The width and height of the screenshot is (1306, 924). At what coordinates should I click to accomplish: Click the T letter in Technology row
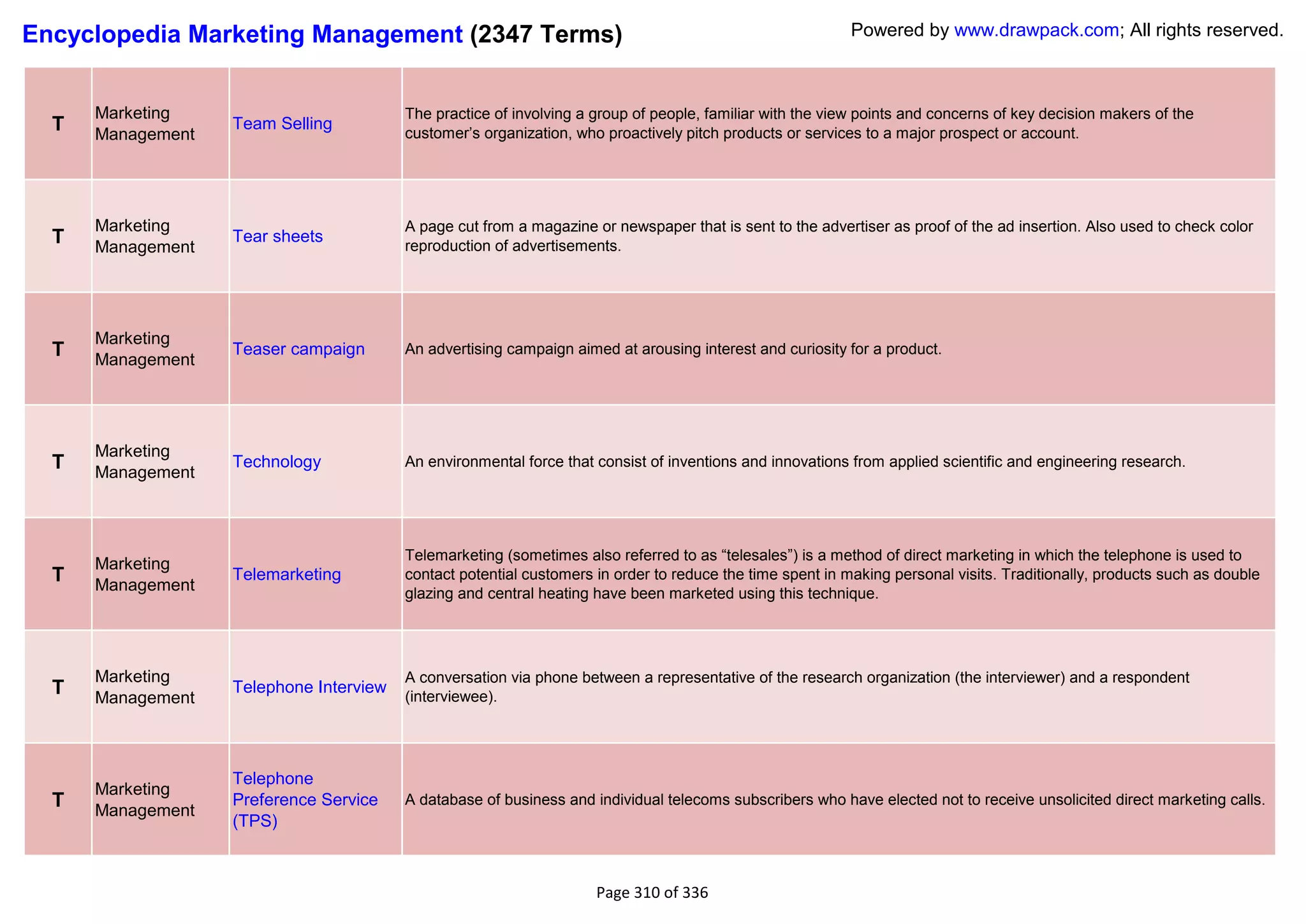(x=58, y=462)
